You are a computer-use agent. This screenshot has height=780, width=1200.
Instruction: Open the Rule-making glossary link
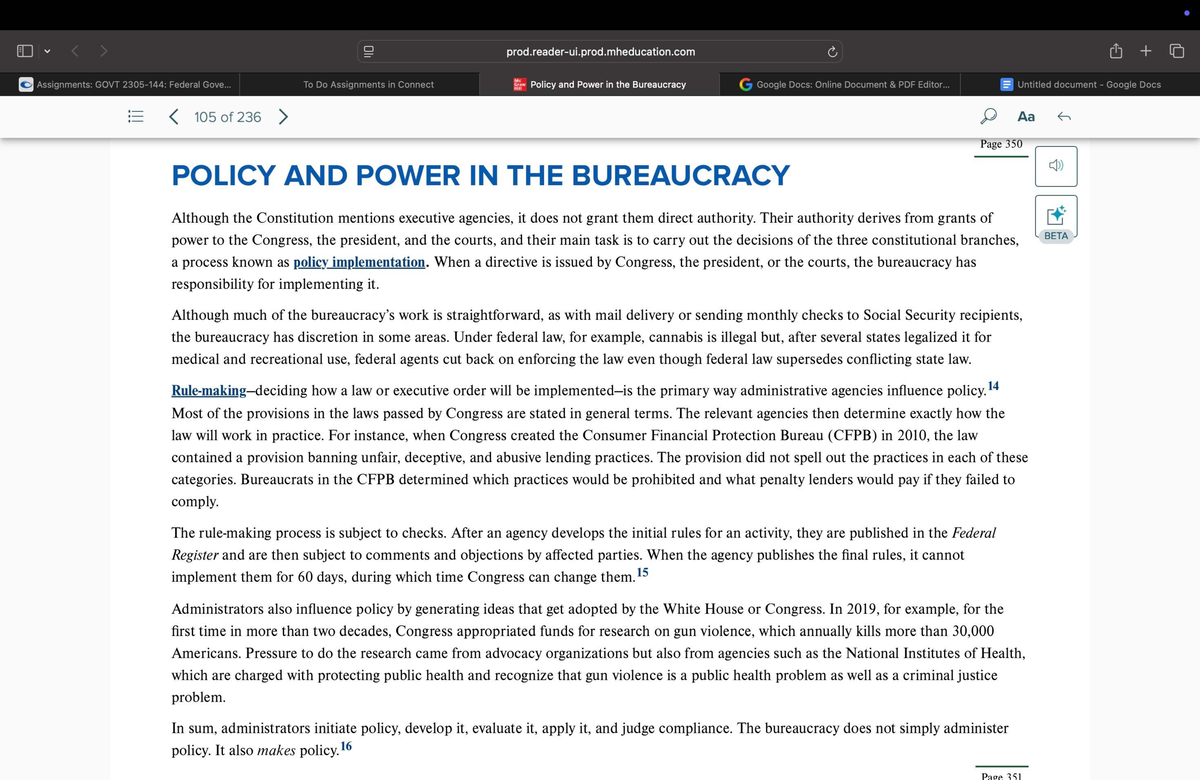click(206, 390)
